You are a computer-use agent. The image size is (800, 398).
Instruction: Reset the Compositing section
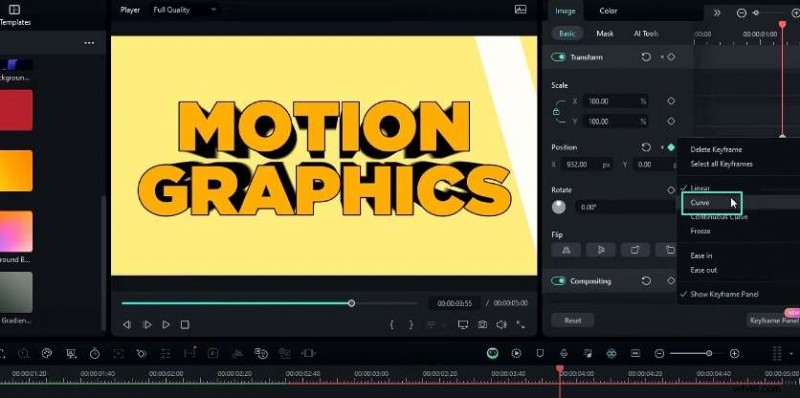(646, 281)
